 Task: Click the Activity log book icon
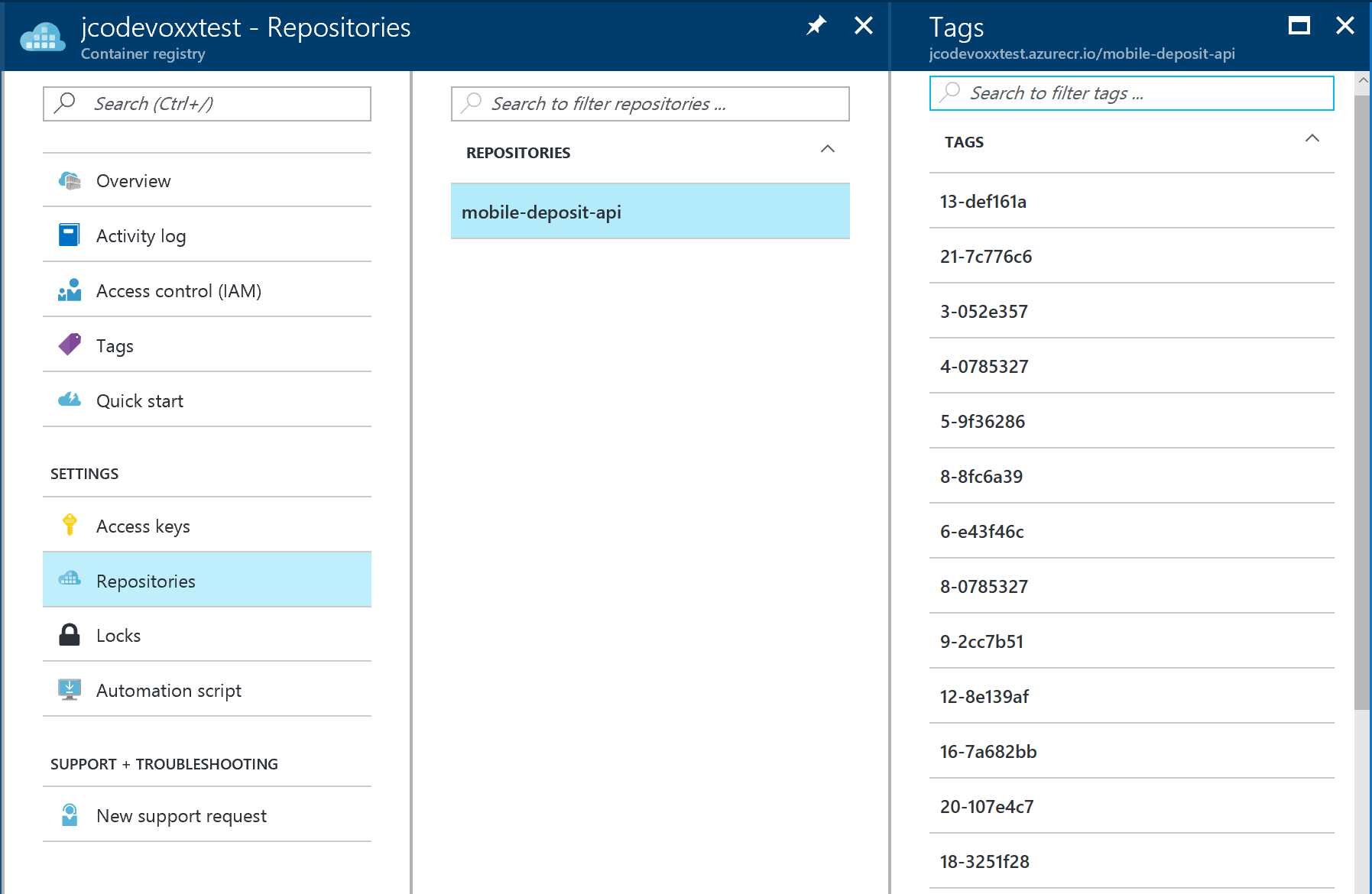(x=70, y=235)
